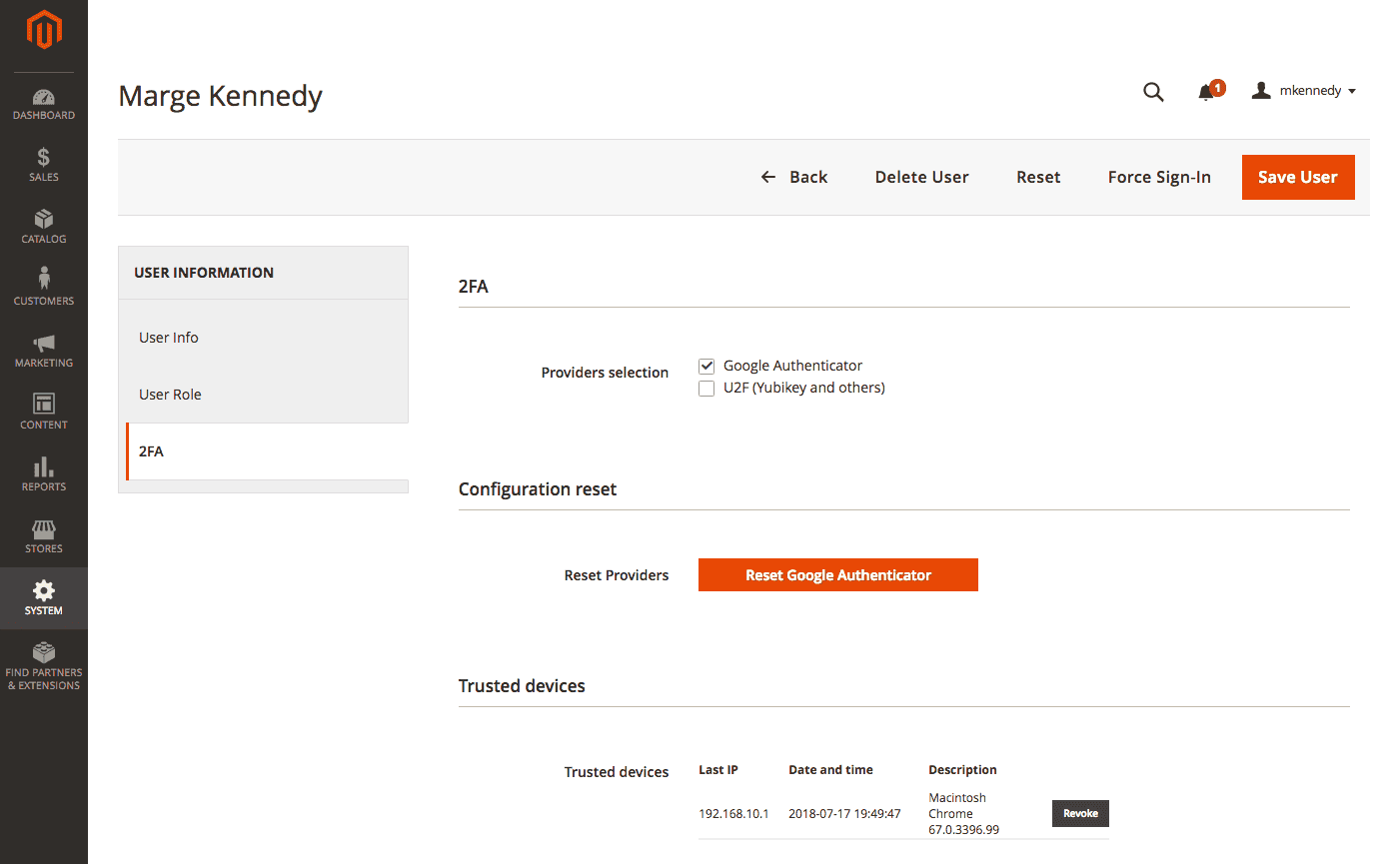The image size is (1400, 864).
Task: Click the Save User button
Action: tap(1297, 177)
